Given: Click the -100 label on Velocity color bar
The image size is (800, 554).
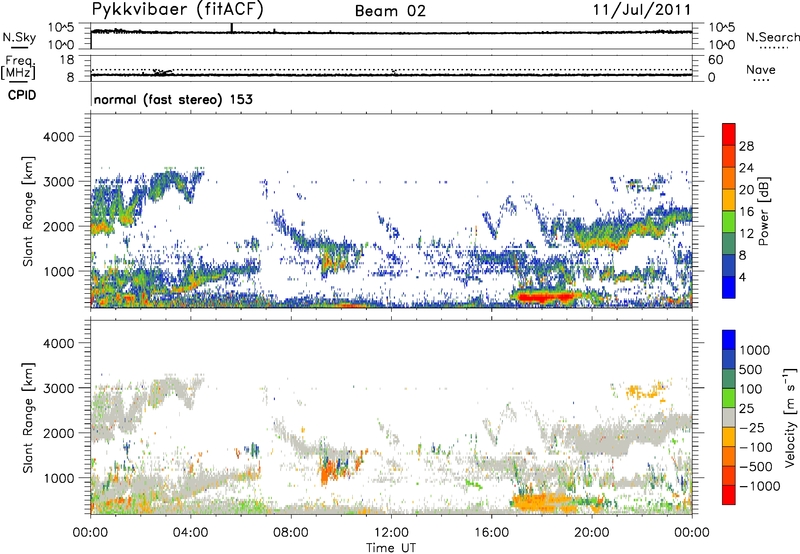Looking at the screenshot, I should pos(756,447).
